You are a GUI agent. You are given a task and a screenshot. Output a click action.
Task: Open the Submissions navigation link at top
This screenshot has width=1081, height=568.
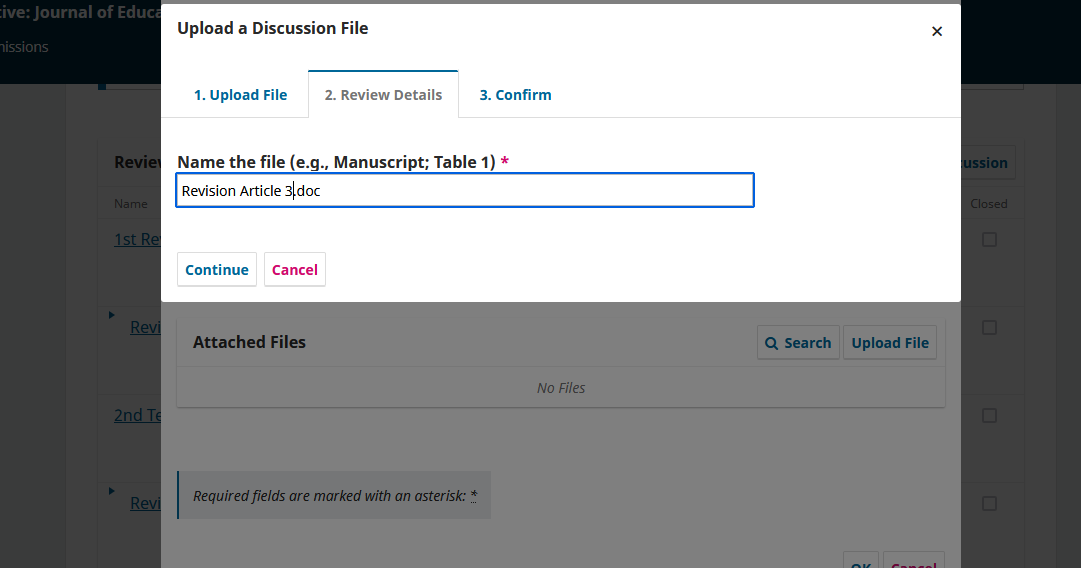pyautogui.click(x=24, y=47)
